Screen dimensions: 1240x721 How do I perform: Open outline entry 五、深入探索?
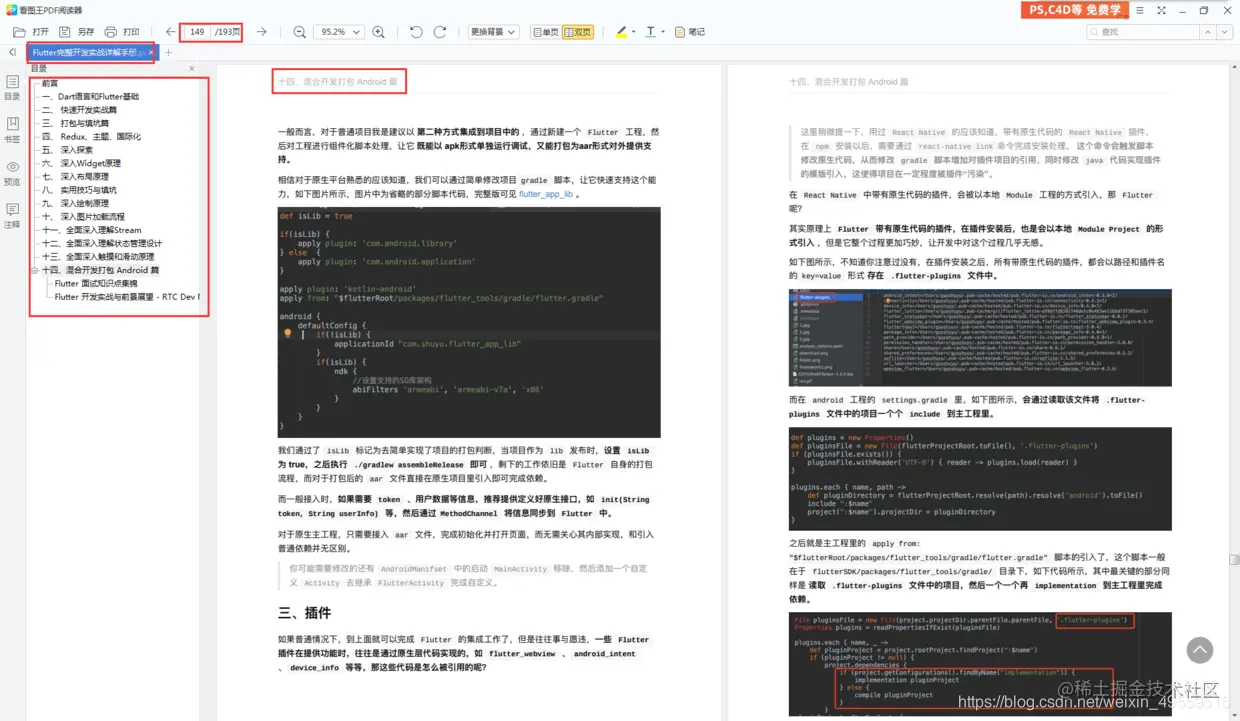tap(67, 150)
